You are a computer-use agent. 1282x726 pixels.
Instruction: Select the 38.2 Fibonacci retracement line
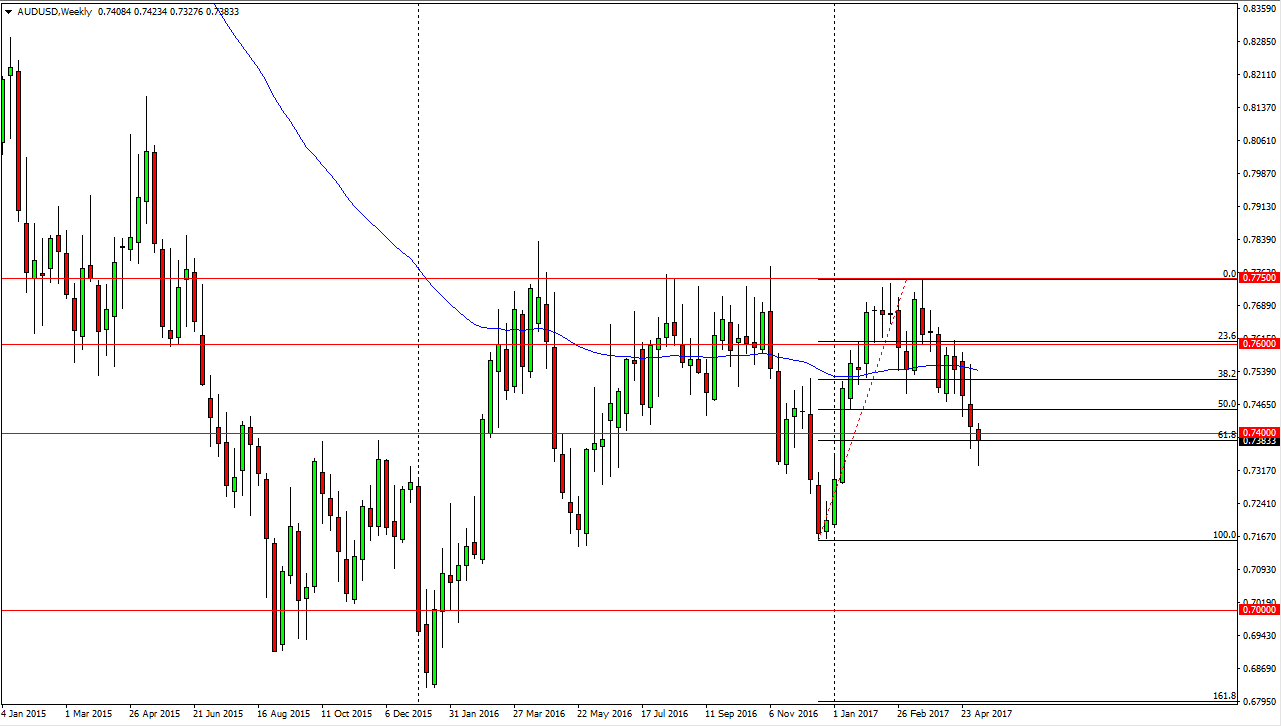coord(1100,379)
